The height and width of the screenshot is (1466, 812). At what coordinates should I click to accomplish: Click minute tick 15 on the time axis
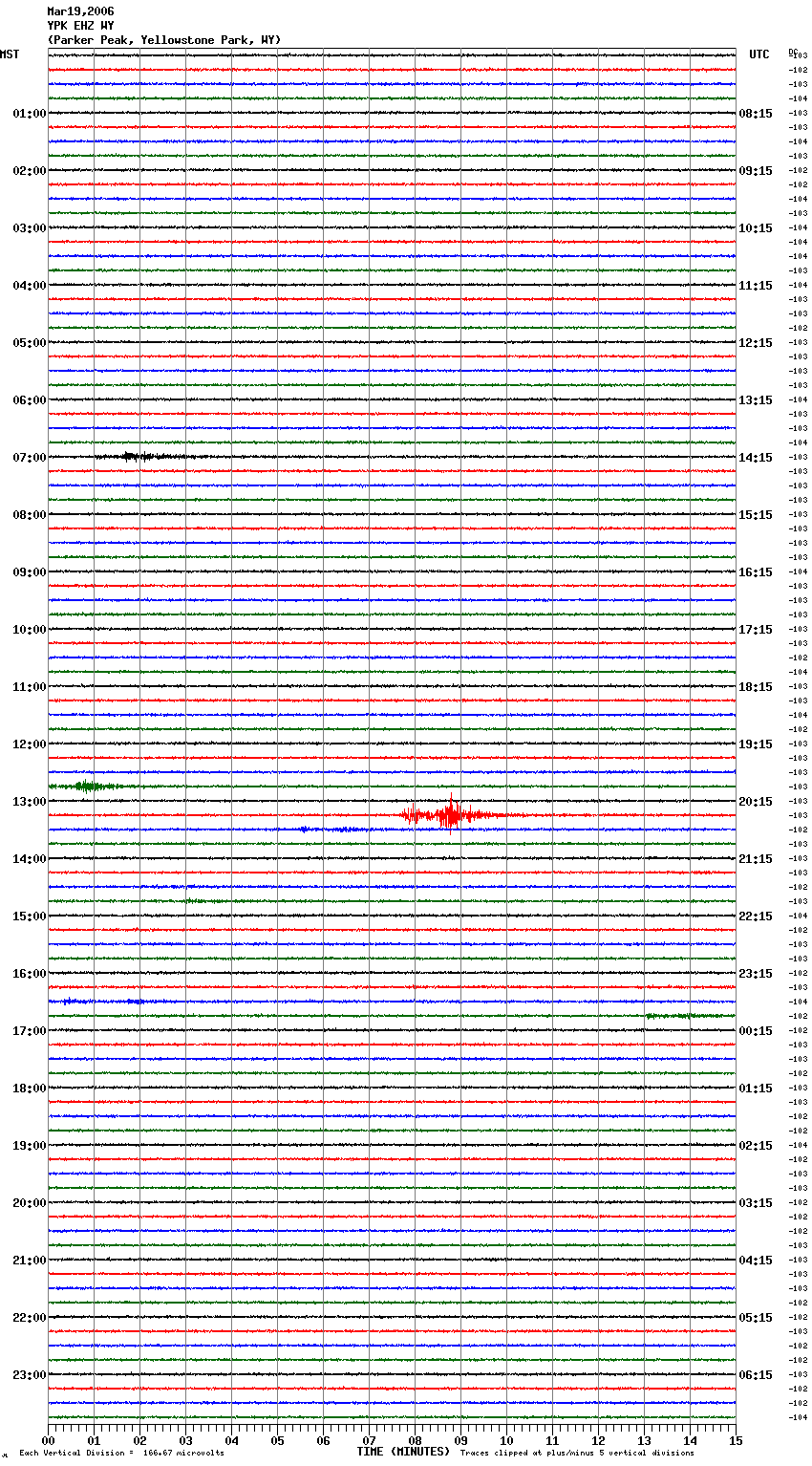pos(736,1440)
